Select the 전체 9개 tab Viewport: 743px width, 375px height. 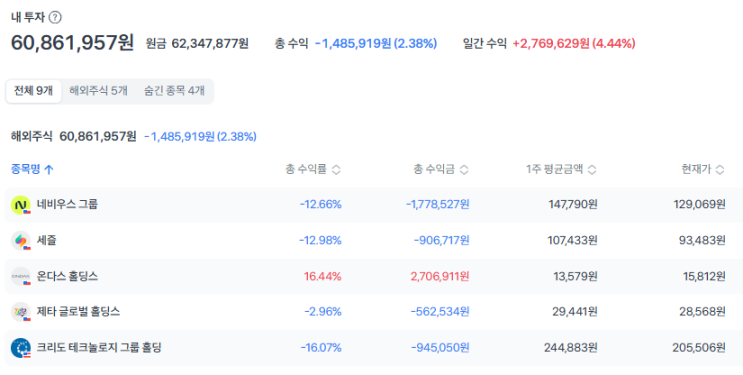point(34,91)
